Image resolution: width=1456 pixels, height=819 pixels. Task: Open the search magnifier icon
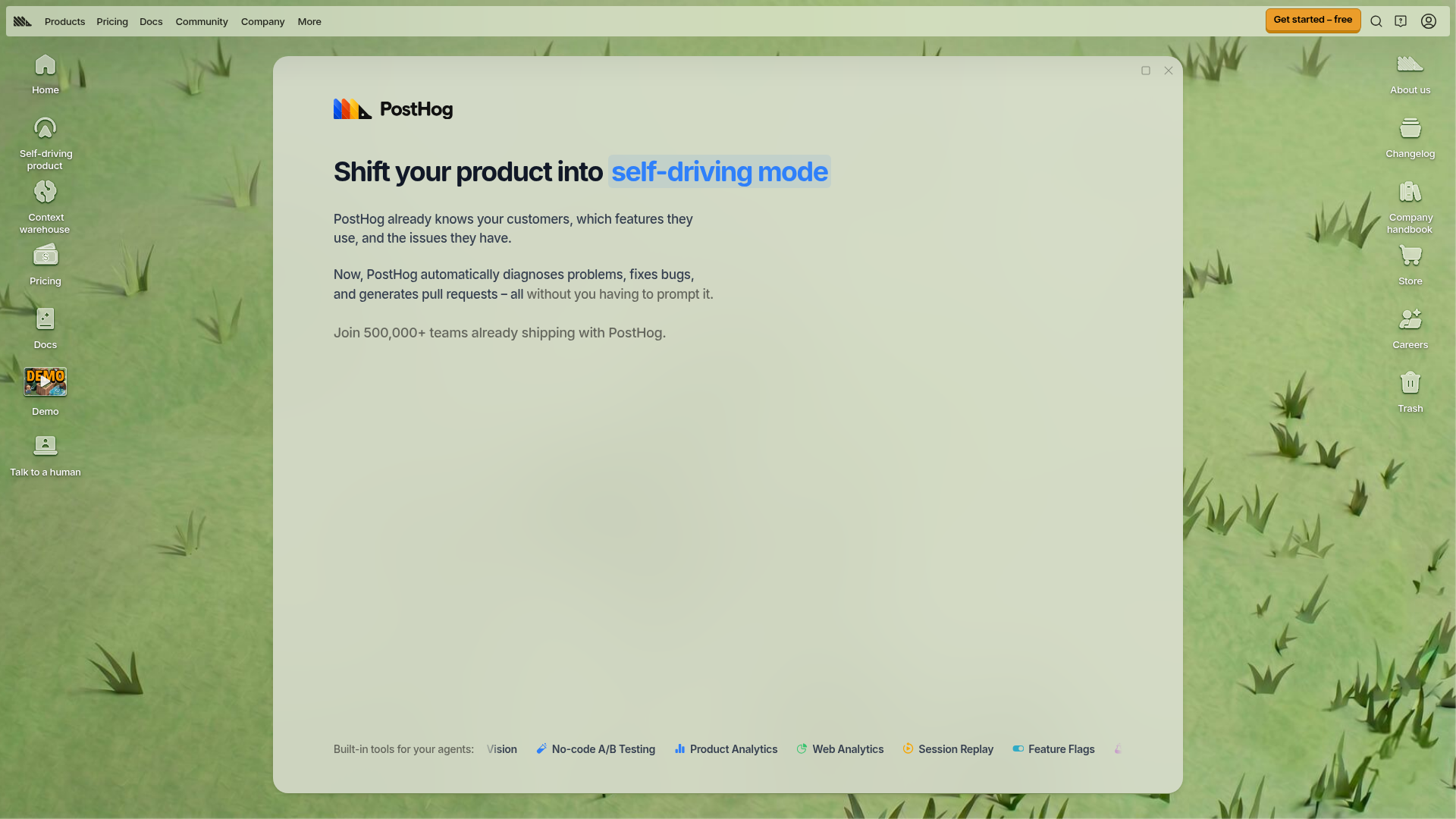point(1376,21)
